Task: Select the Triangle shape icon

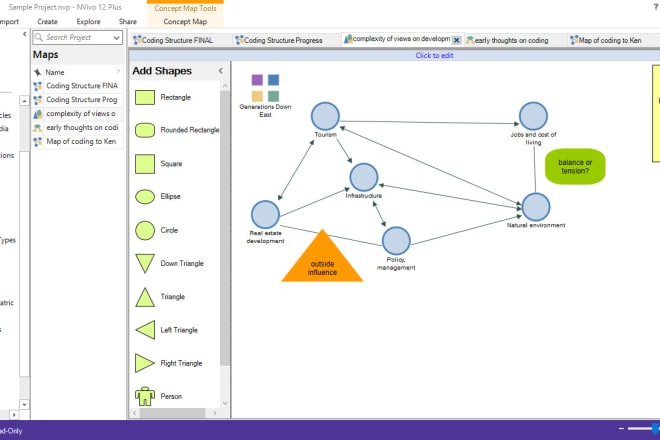Action: pyautogui.click(x=145, y=297)
